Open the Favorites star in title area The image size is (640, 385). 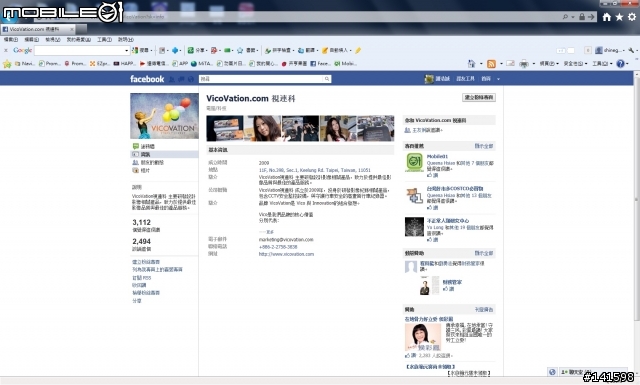pos(619,17)
